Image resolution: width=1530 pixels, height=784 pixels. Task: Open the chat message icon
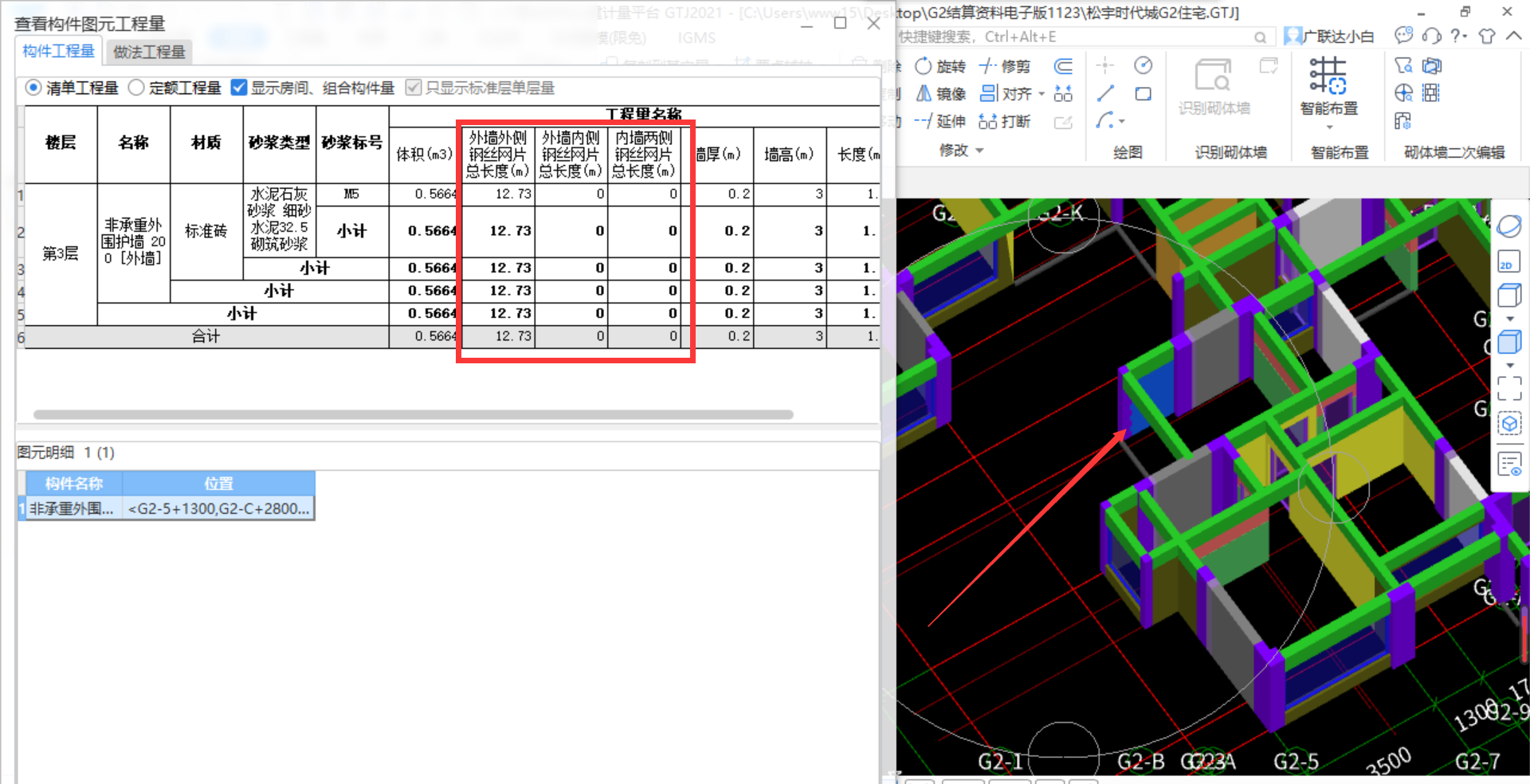(x=1404, y=36)
